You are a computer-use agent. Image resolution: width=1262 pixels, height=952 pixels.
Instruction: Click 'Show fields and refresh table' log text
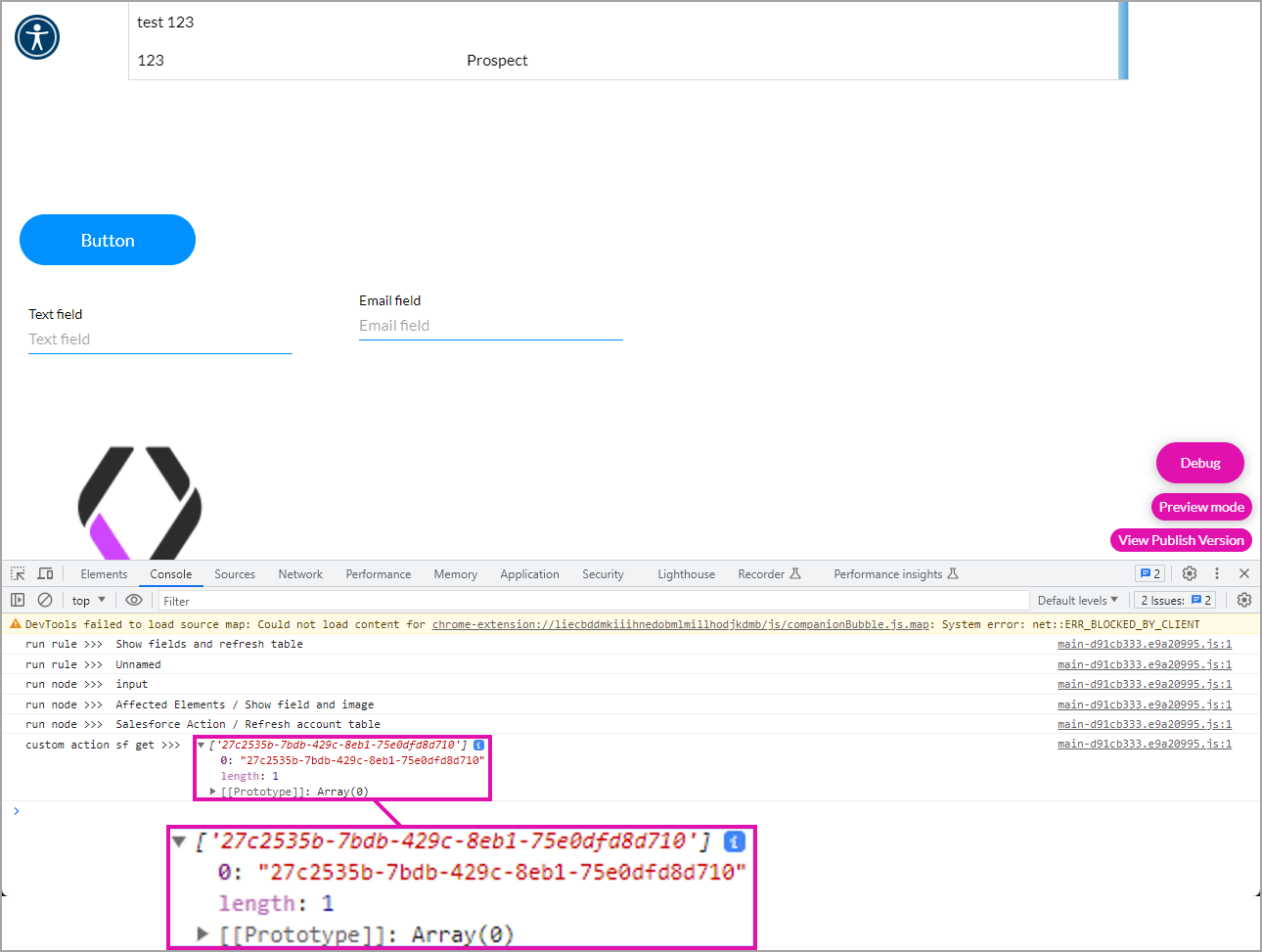pos(209,644)
